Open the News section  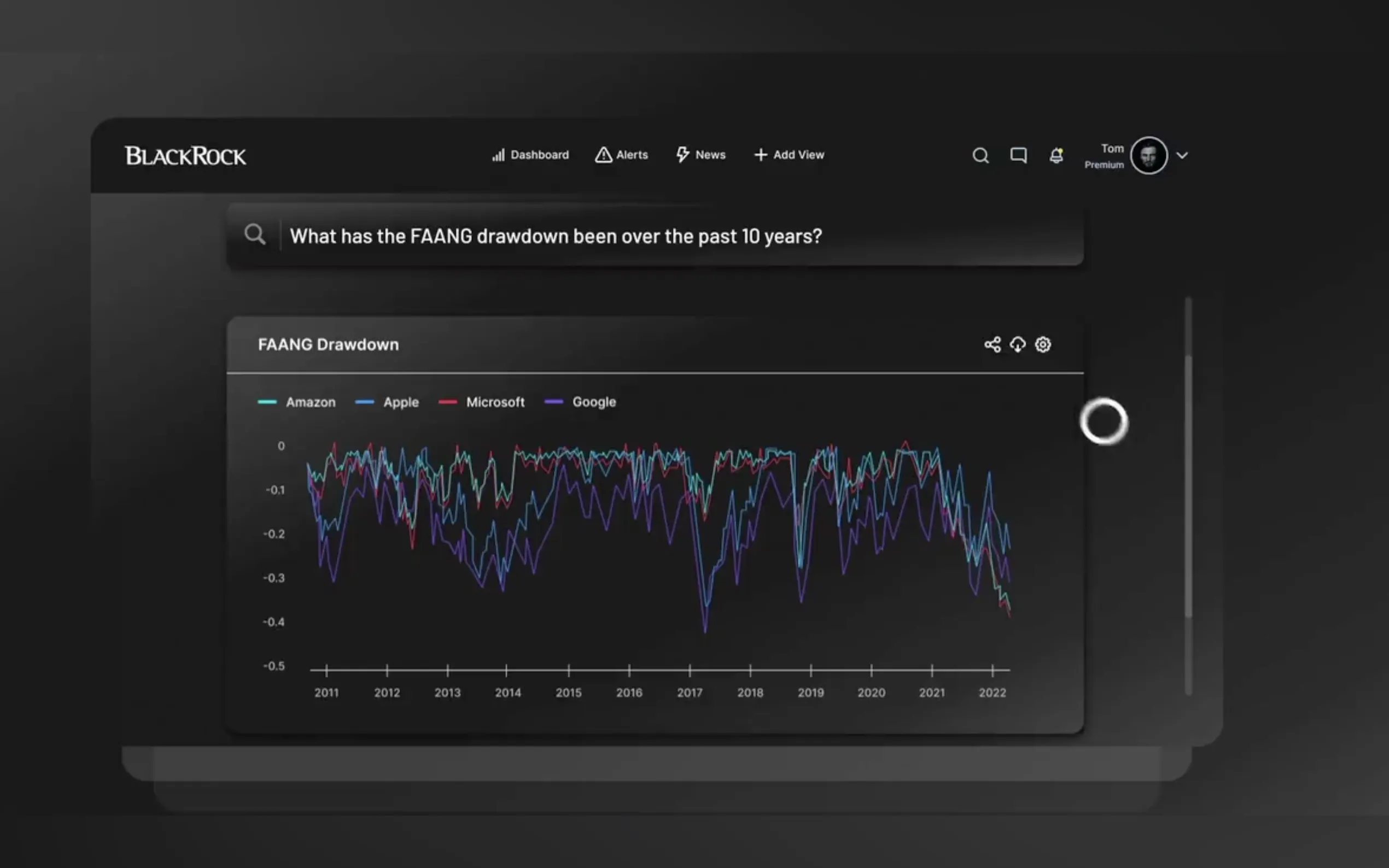701,155
